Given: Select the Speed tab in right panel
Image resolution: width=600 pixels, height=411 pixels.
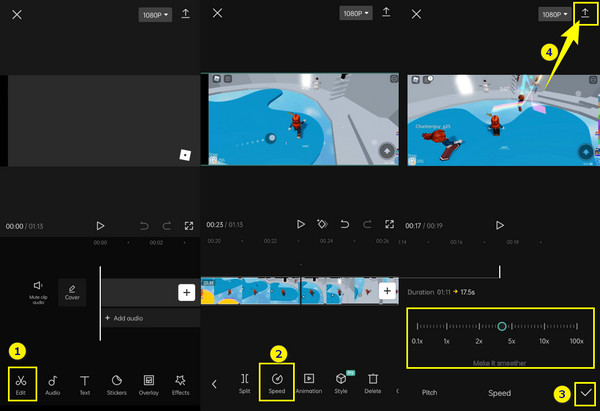Looking at the screenshot, I should tap(499, 393).
